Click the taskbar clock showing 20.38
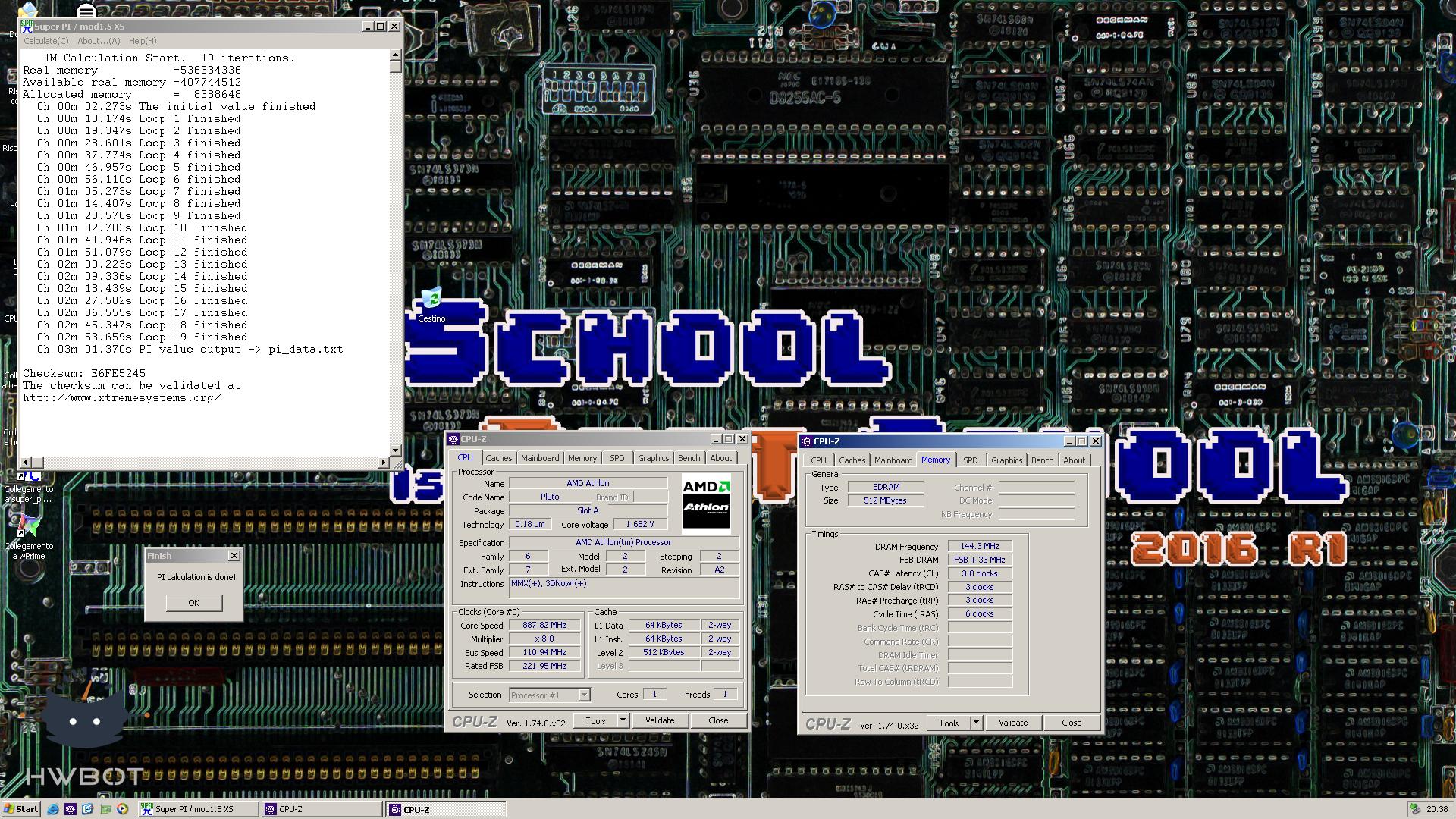The image size is (1456, 819). click(x=1437, y=809)
